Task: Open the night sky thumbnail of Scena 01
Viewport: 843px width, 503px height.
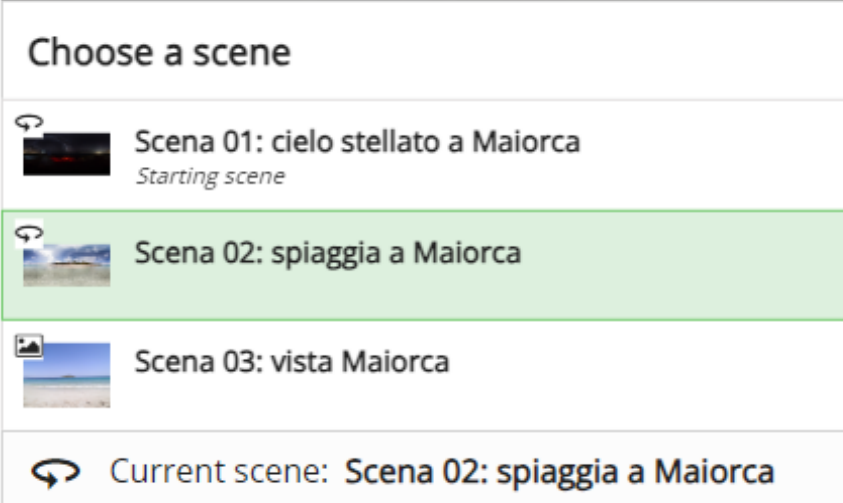Action: 67,154
